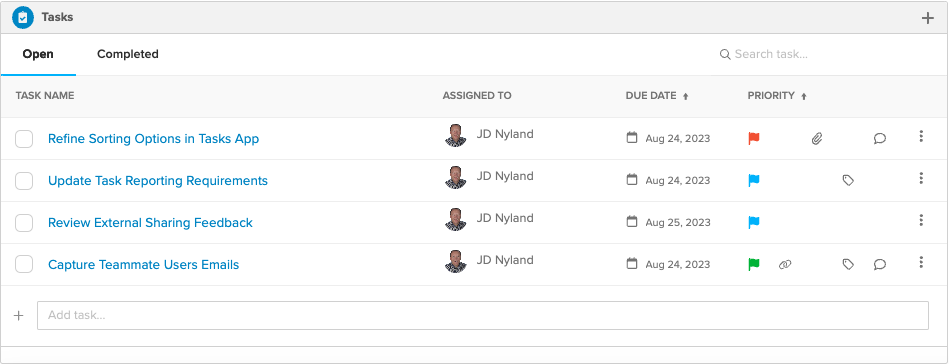Open the more options menu for Review External Sharing
The image size is (949, 364).
point(921,220)
